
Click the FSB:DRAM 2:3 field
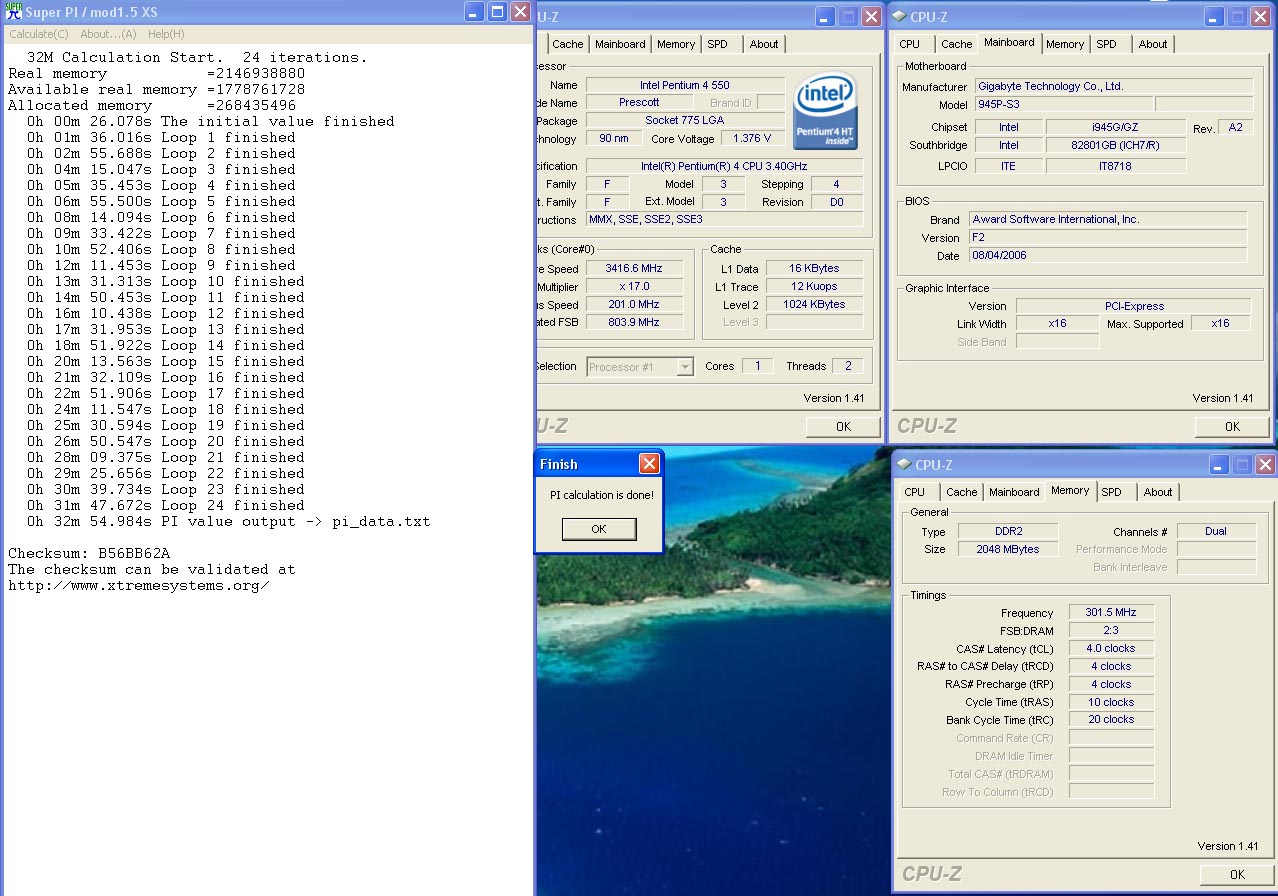(x=1111, y=631)
